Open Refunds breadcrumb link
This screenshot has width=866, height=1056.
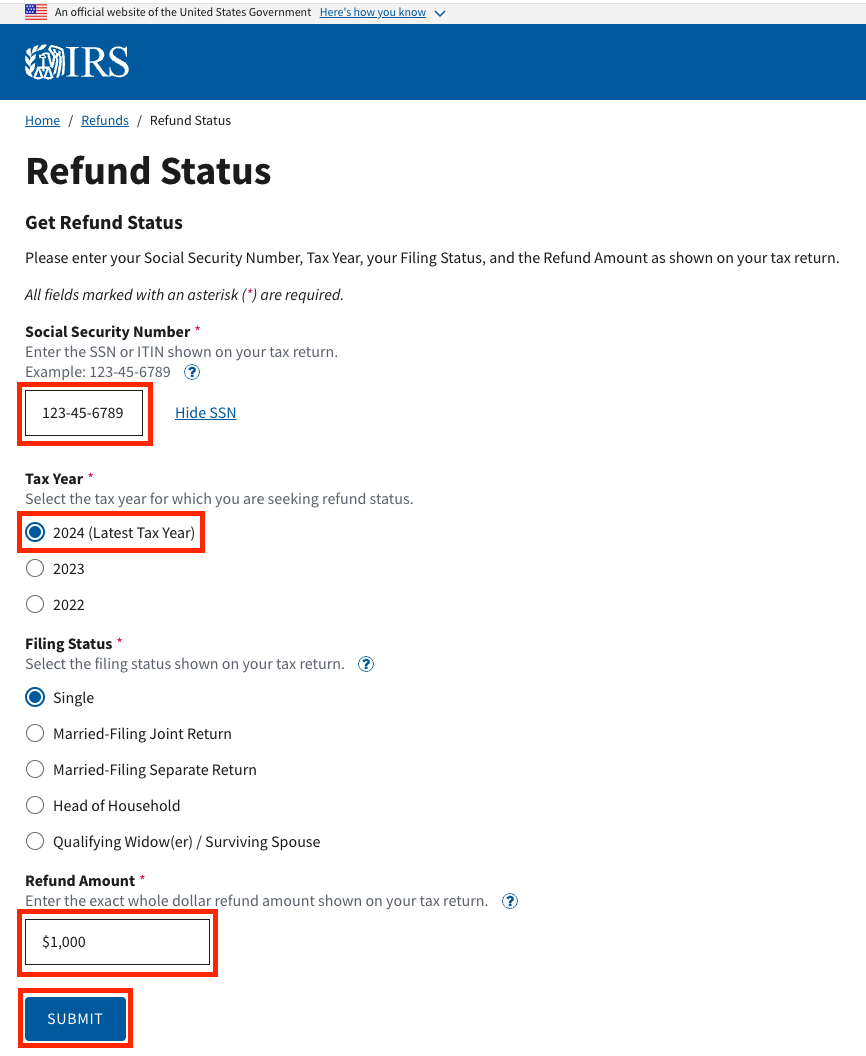coord(105,120)
